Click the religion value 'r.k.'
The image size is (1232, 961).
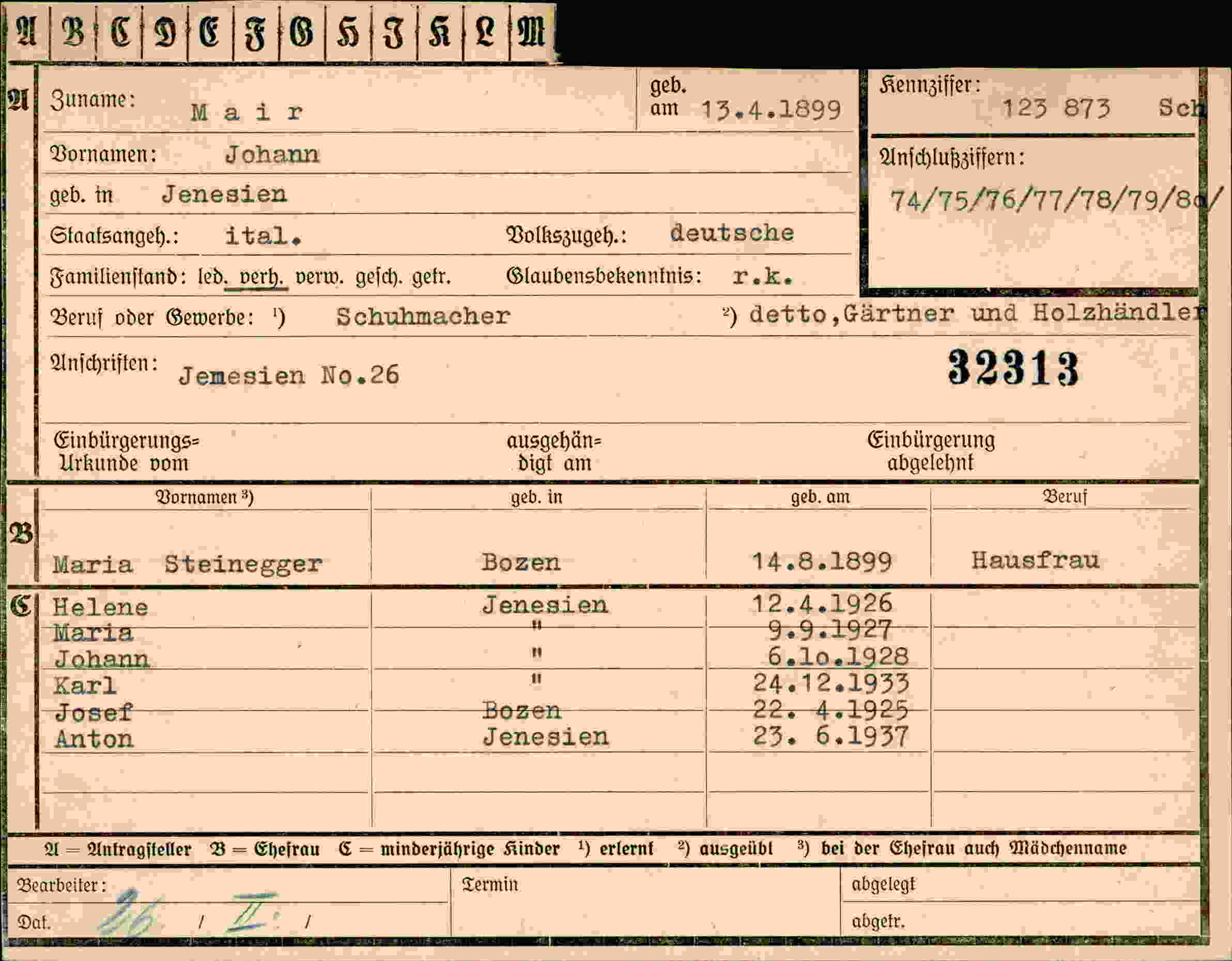click(763, 277)
